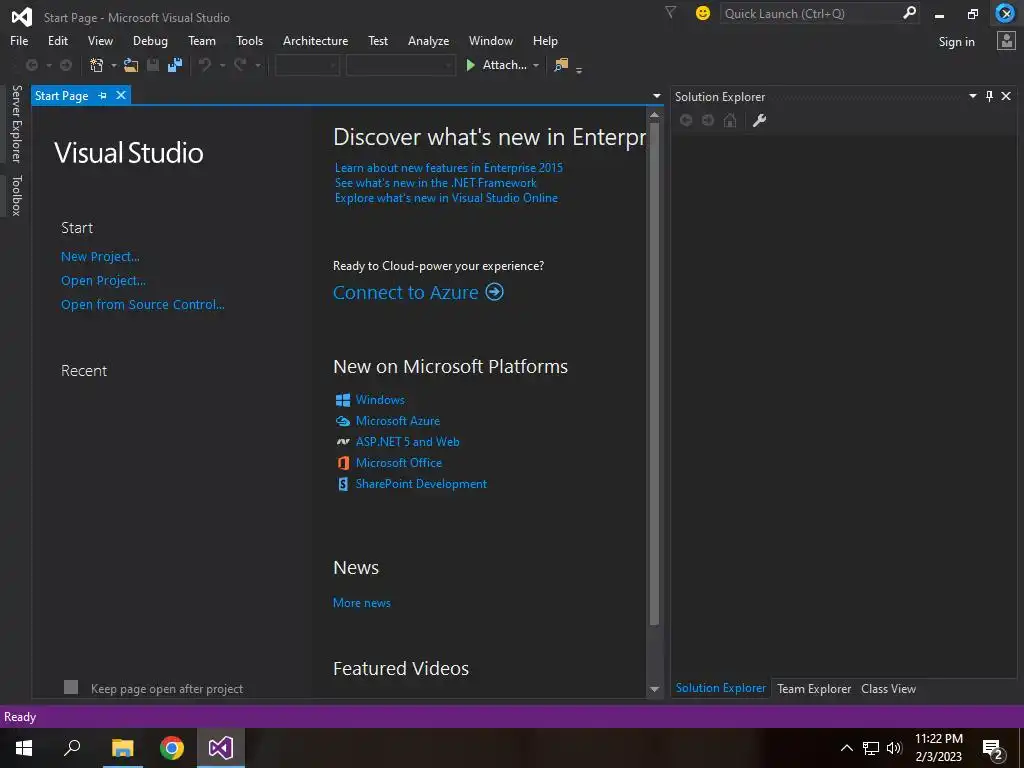Click the notifications flag icon in title bar
Viewport: 1024px width, 768px height.
click(x=670, y=12)
